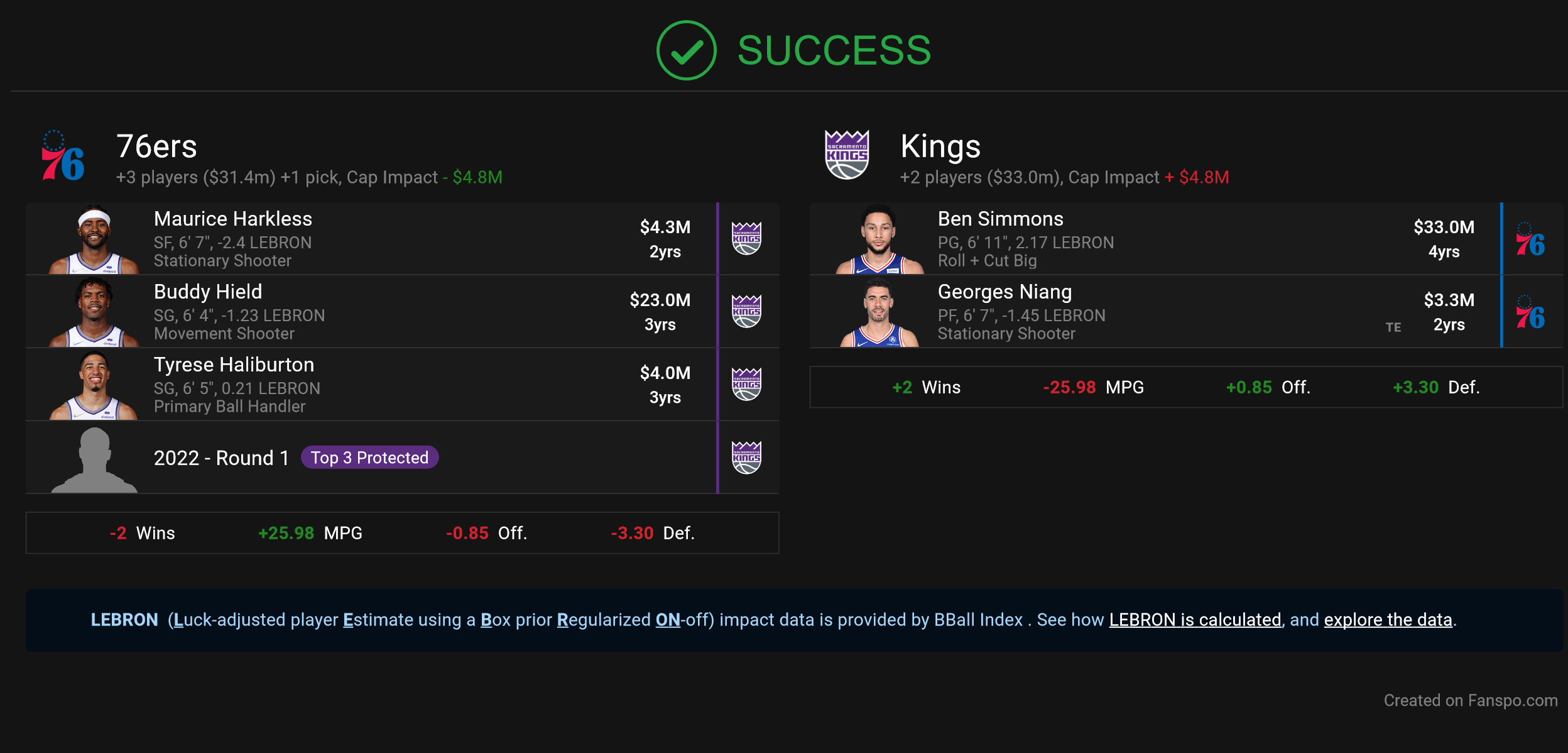1568x753 pixels.
Task: Click the Kings team logo in header
Action: click(847, 155)
